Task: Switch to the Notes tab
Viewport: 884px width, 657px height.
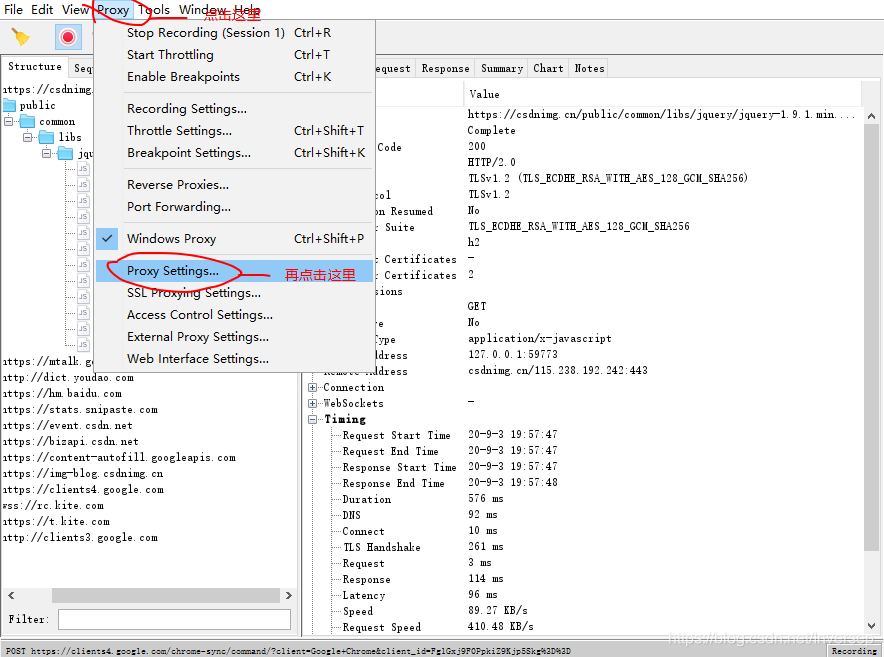Action: click(x=589, y=68)
